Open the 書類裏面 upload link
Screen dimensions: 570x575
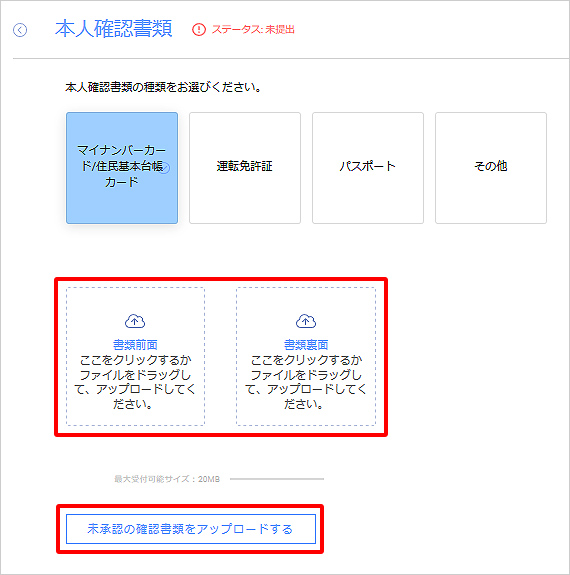coord(306,345)
